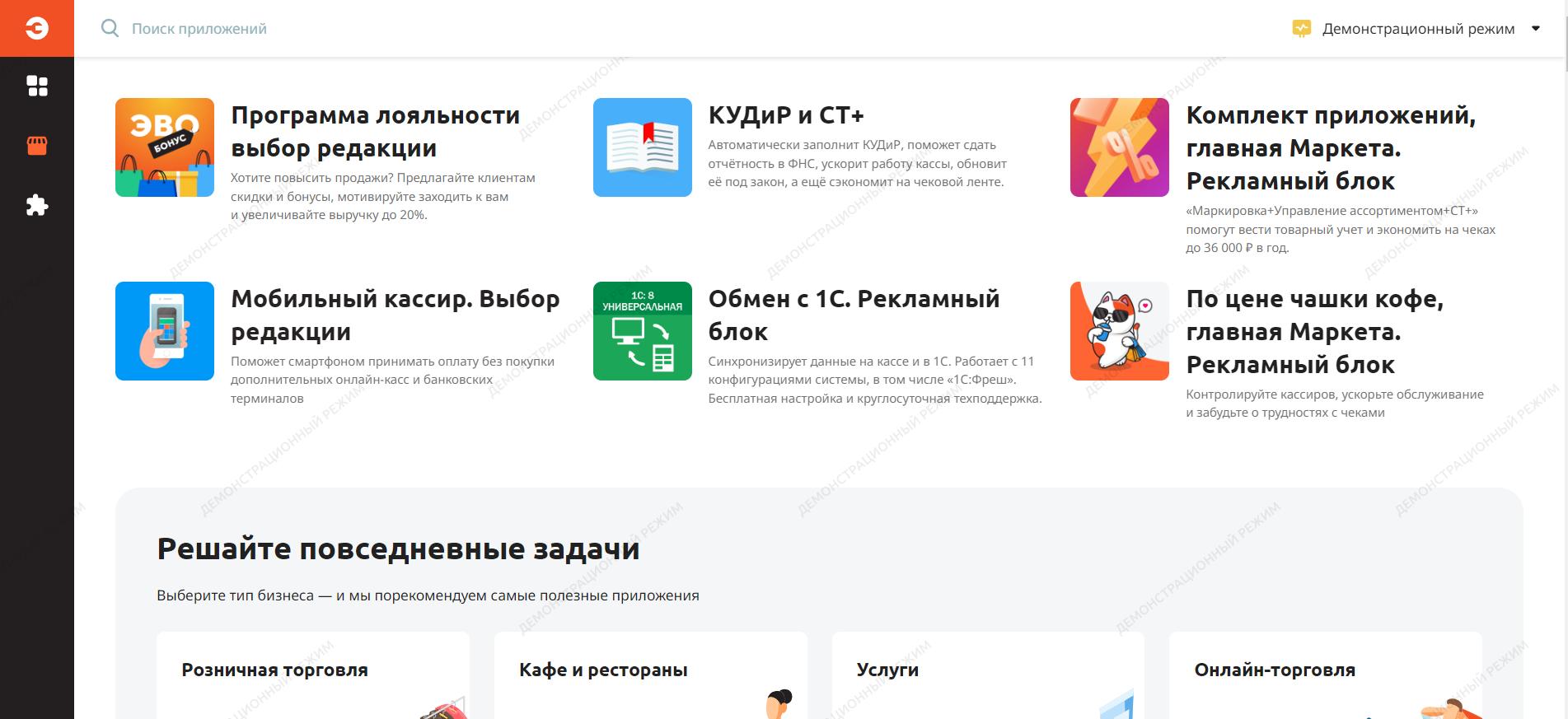1568x719 pixels.
Task: Open the Мобильный кассир phone icon
Action: tap(165, 331)
